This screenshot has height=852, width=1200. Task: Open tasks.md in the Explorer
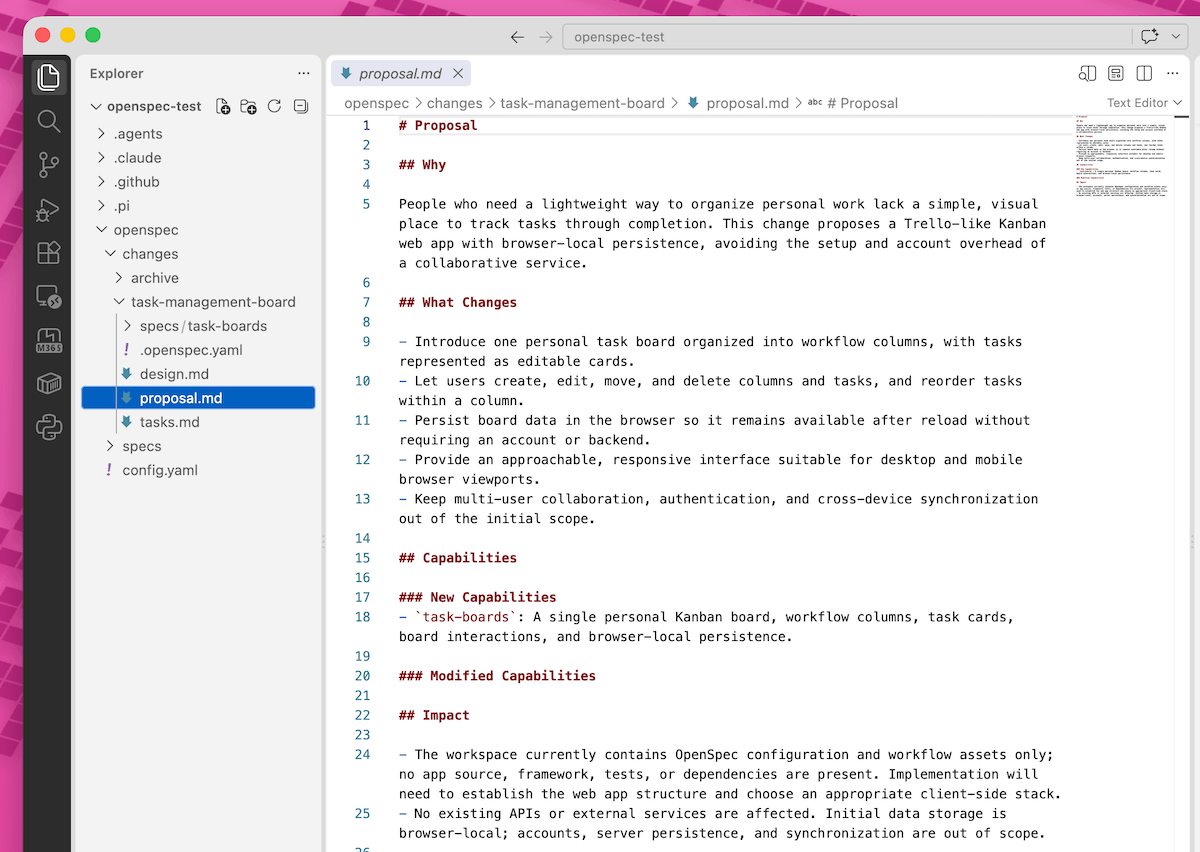[170, 422]
